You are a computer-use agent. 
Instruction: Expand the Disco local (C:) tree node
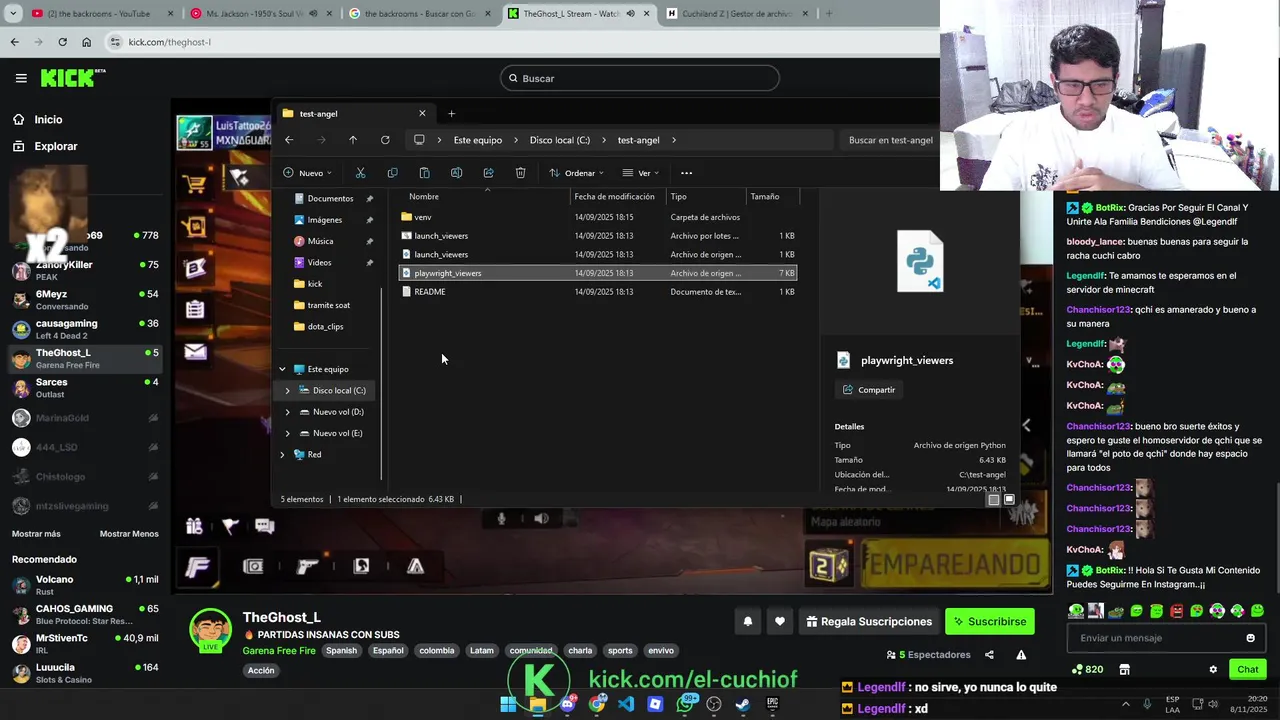288,391
